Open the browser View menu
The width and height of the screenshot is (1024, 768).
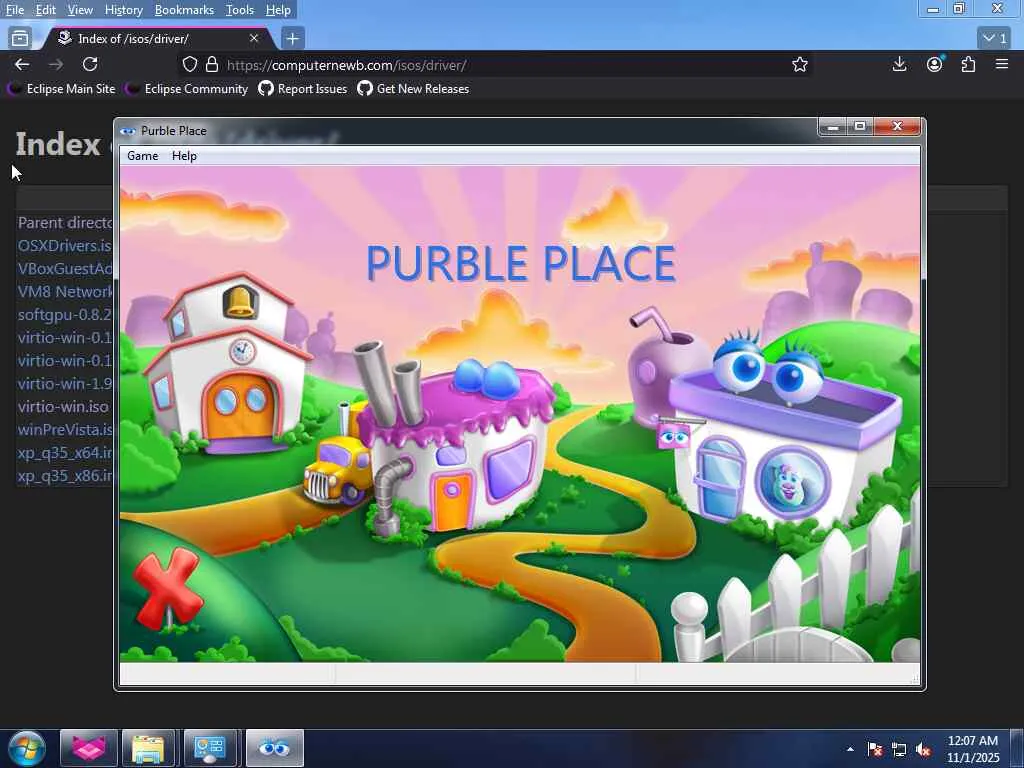coord(80,10)
